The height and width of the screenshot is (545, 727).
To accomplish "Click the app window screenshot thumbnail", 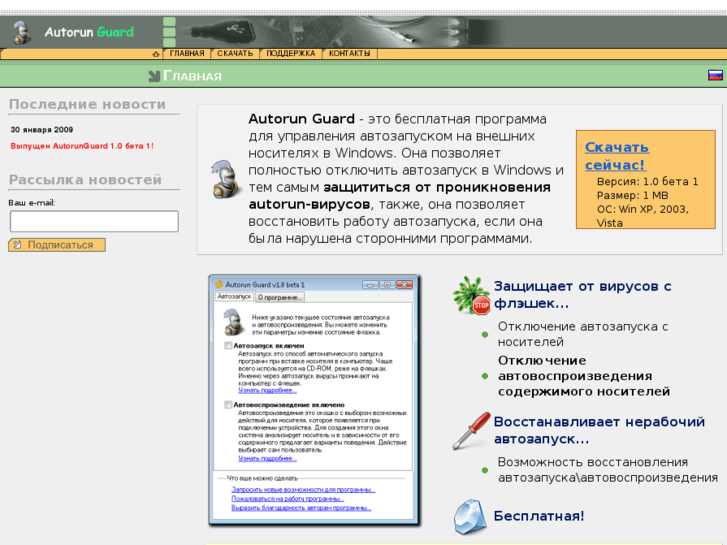I will click(x=315, y=400).
